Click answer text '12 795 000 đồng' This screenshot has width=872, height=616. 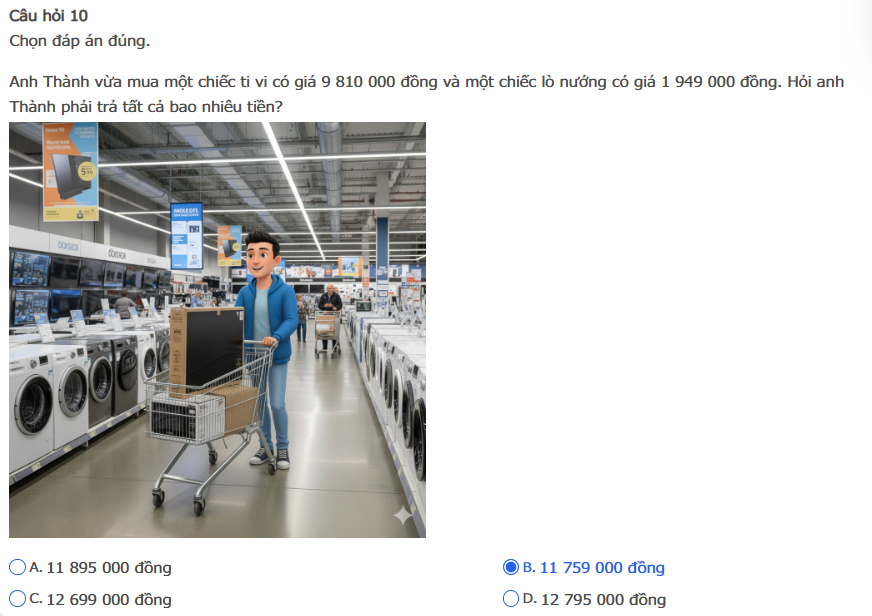[603, 599]
